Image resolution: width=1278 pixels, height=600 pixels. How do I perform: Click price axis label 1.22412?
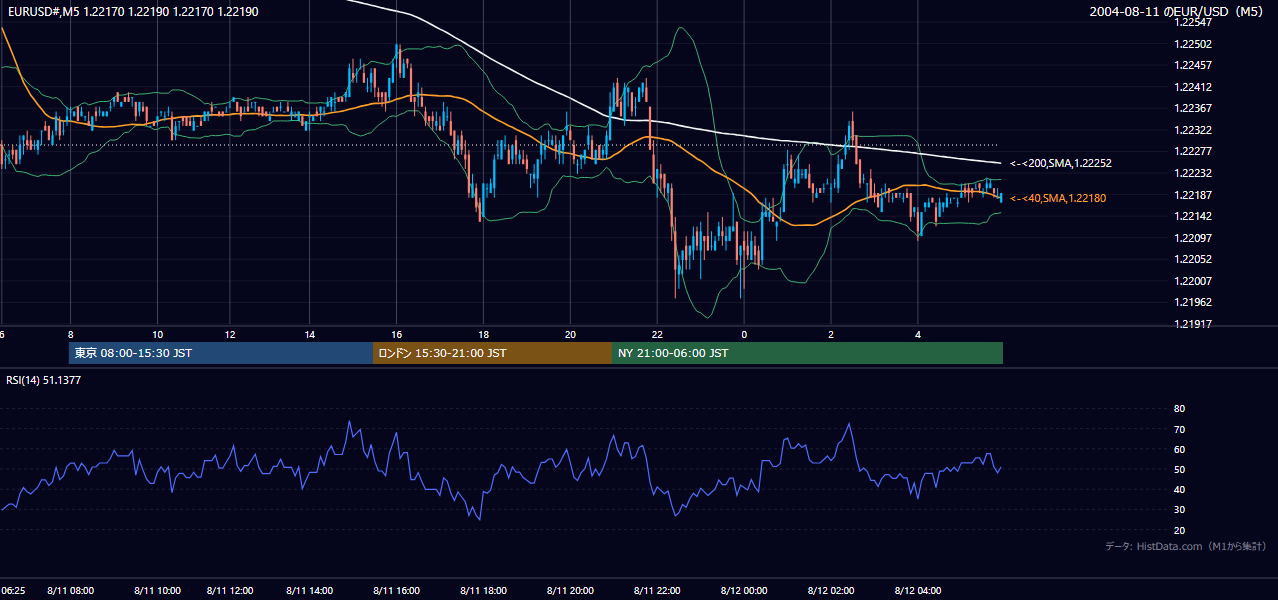click(x=1193, y=87)
